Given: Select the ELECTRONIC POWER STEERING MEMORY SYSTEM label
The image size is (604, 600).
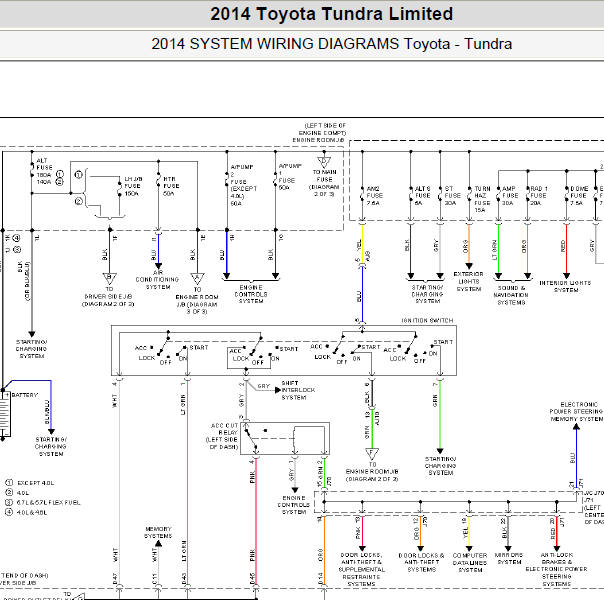Looking at the screenshot, I should click(x=576, y=412).
